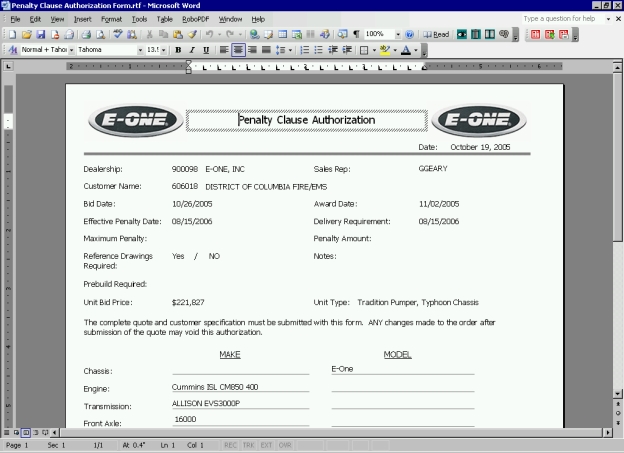This screenshot has height=453, width=624.
Task: Open the Style dropdown Normal + Tahoma
Action: click(72, 50)
